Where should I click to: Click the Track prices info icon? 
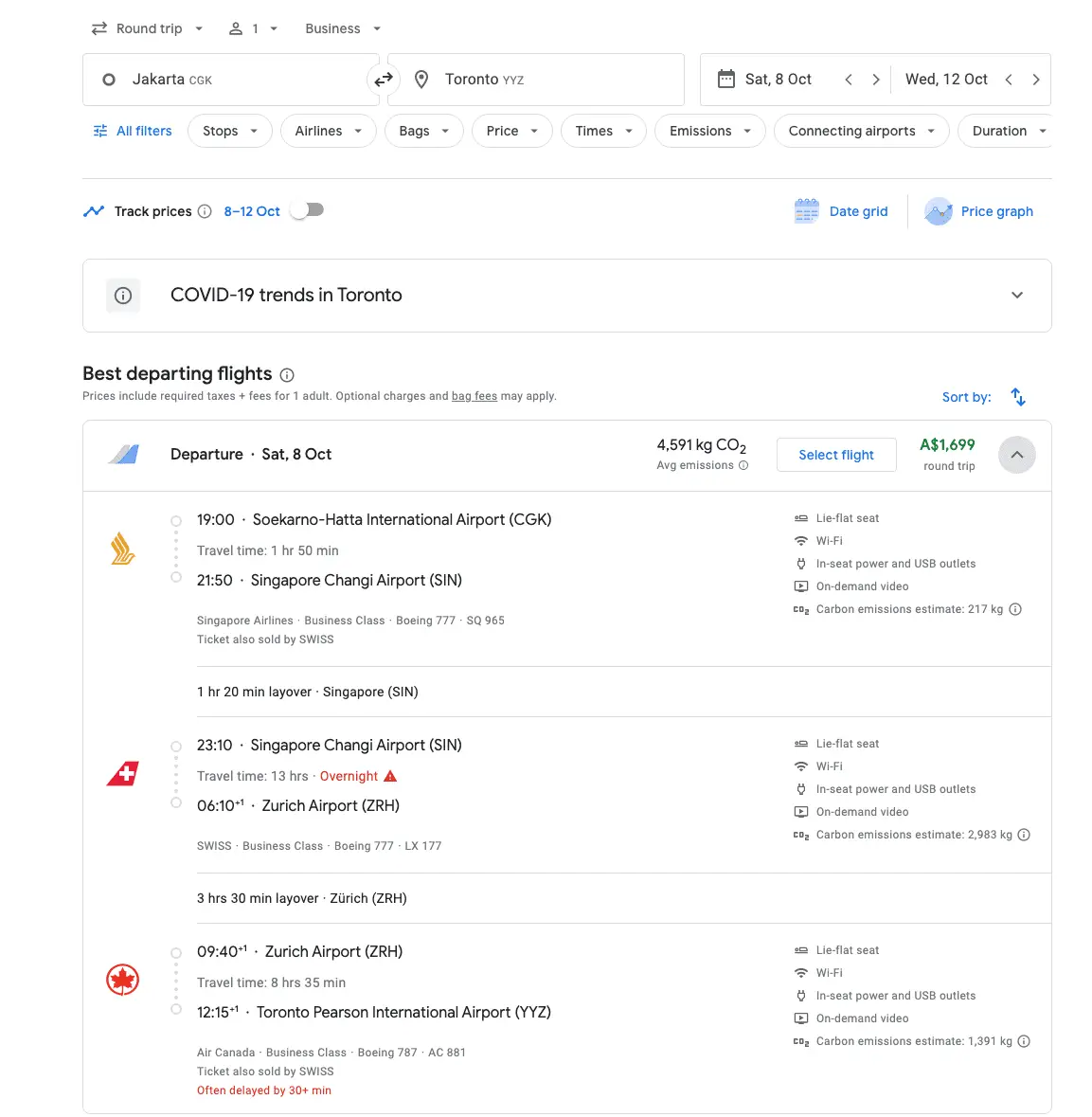(x=205, y=211)
